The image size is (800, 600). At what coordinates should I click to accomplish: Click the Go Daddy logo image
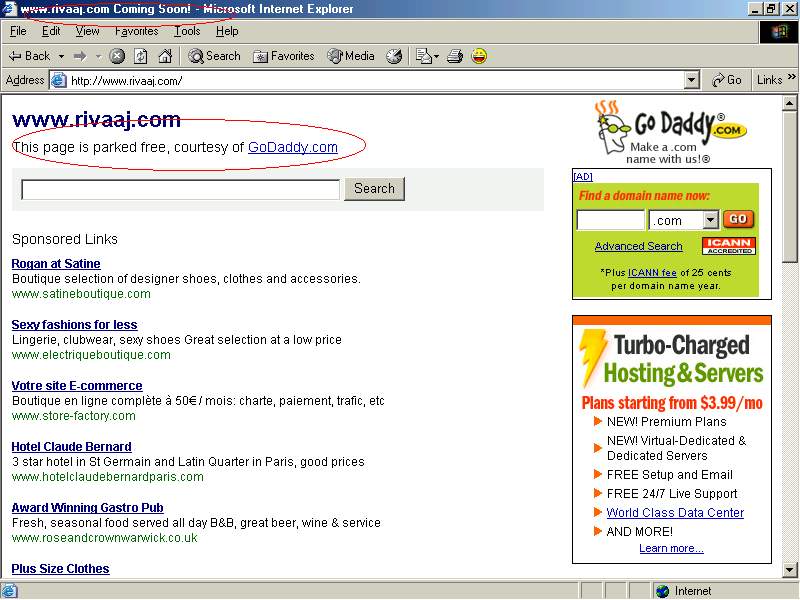pos(670,132)
